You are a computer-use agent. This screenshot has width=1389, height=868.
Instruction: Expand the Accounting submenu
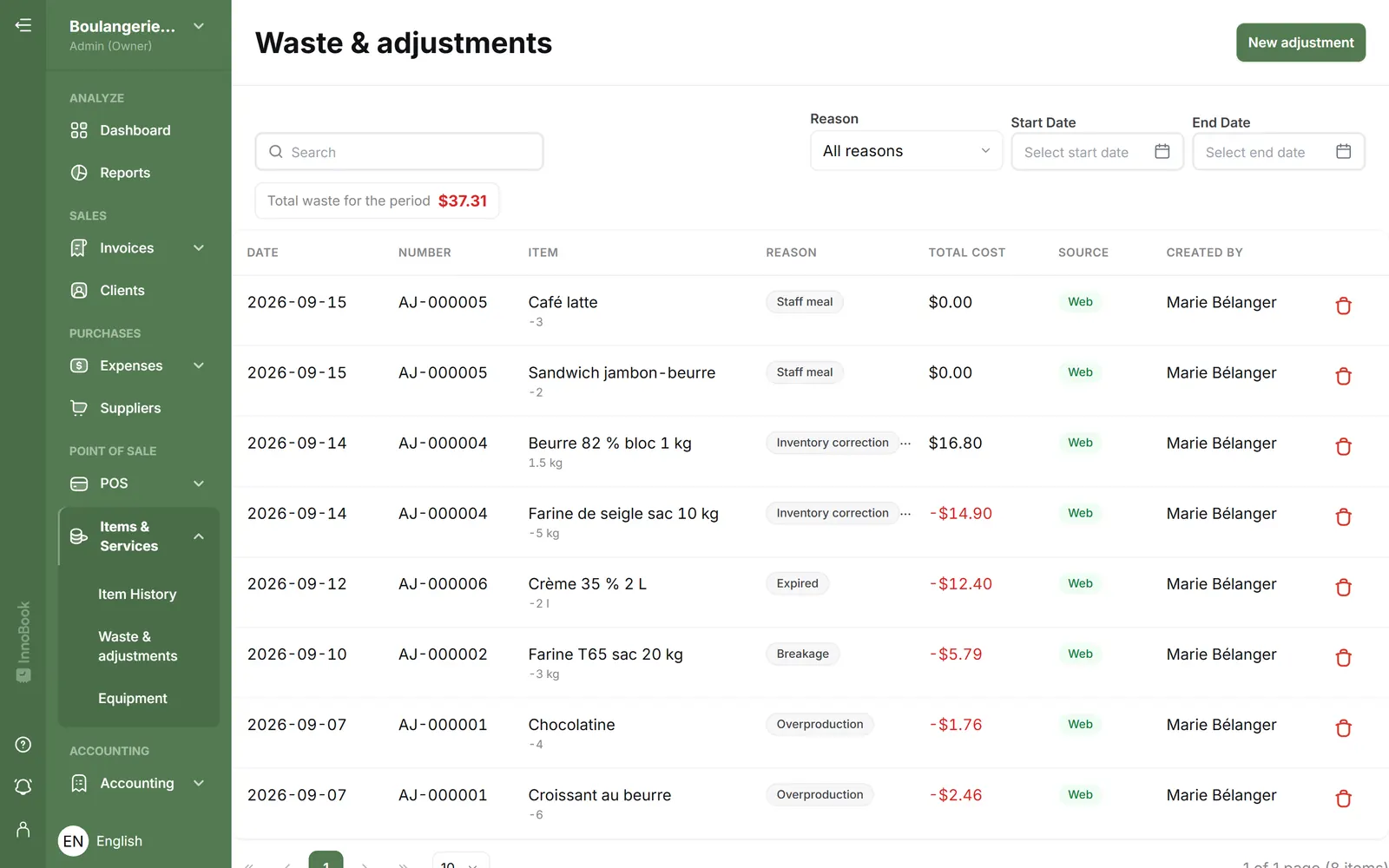[x=199, y=783]
